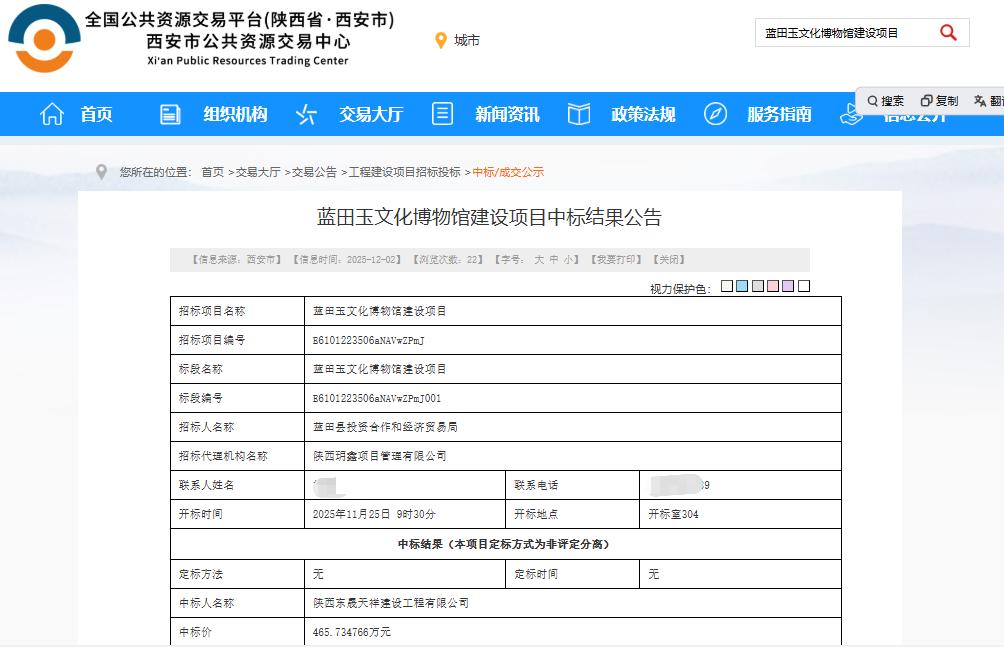Click the 城市 location pin icon
Screen dimensions: 1004x647
[x=438, y=41]
